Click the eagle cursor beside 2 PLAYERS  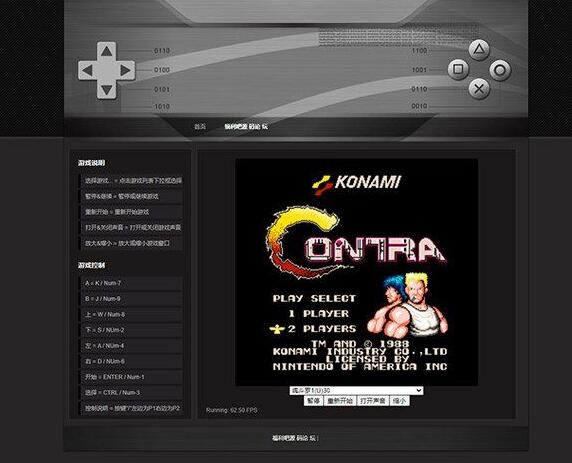tap(277, 329)
